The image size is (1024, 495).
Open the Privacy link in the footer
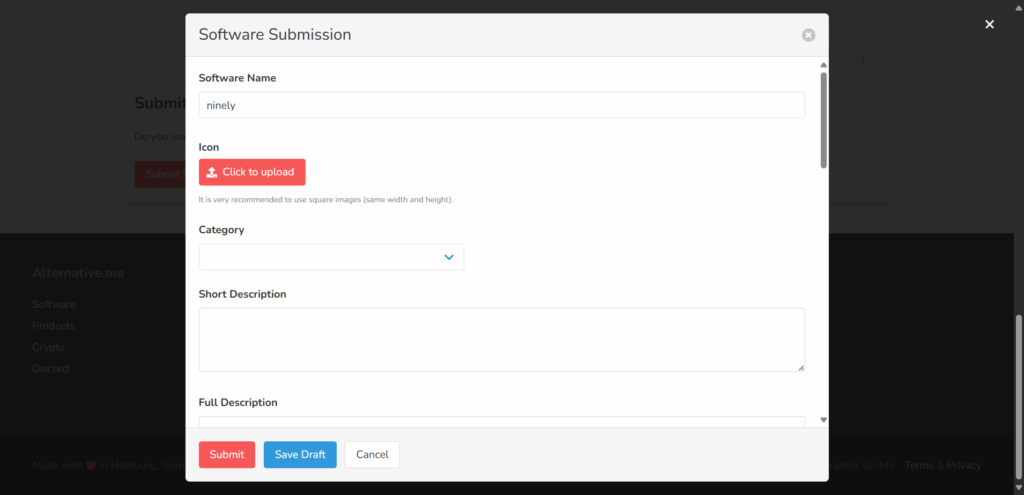[964, 466]
